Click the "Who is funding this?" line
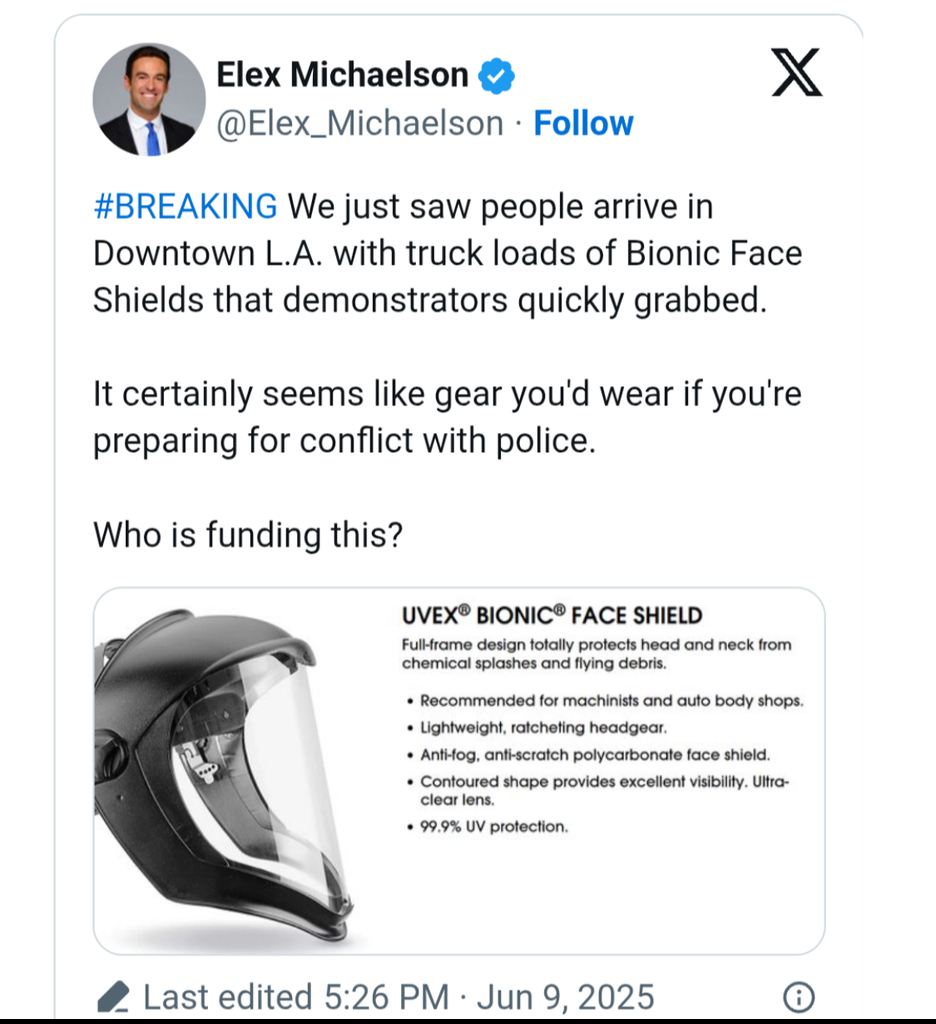 tap(248, 535)
